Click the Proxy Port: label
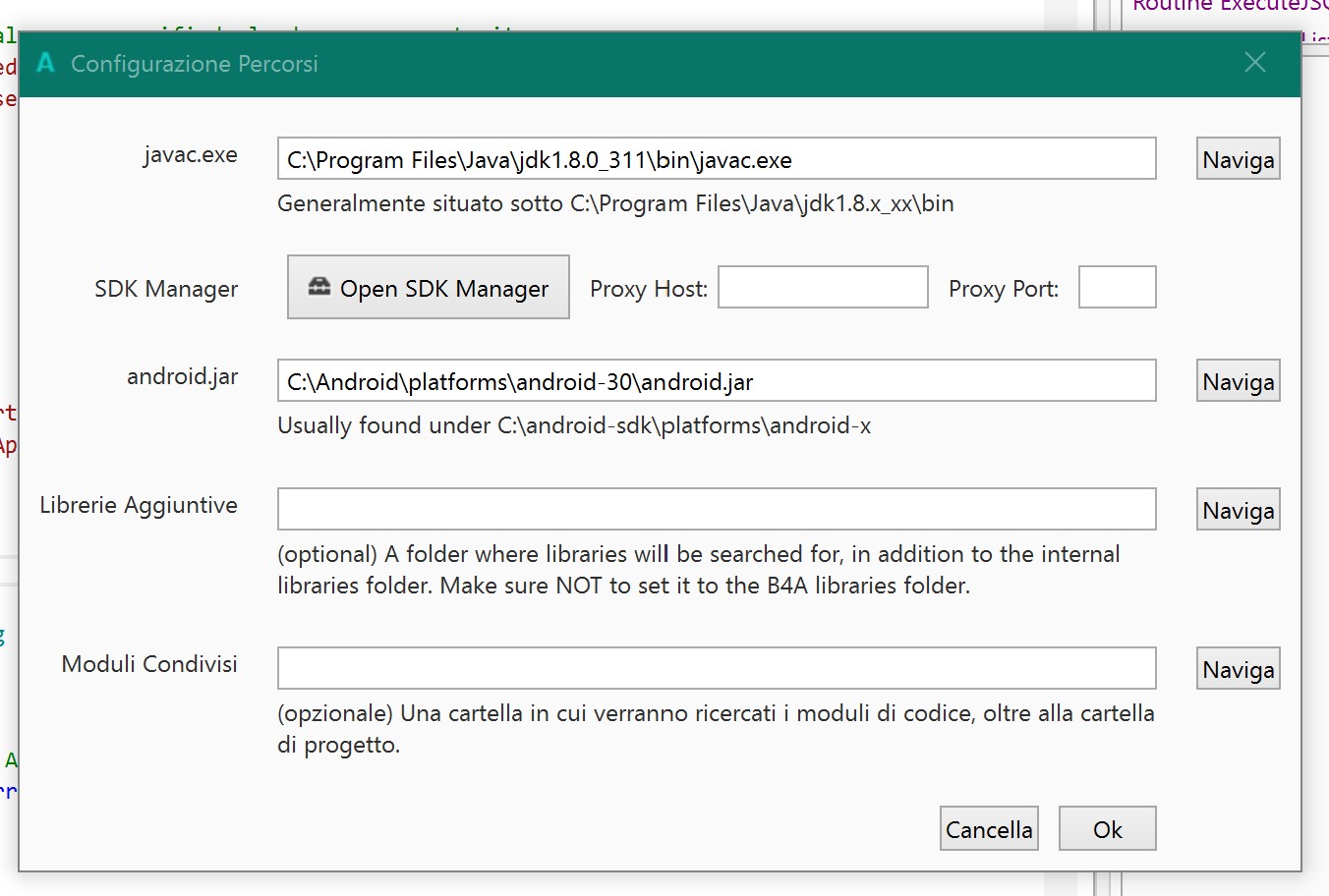1329x896 pixels. click(x=1004, y=289)
